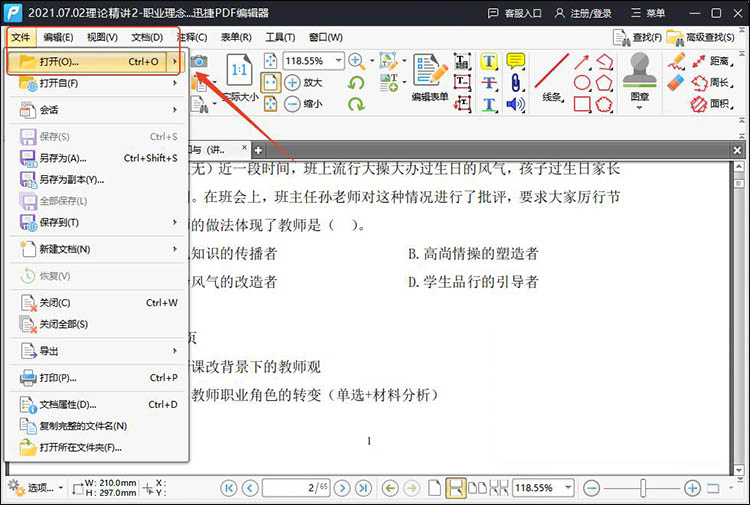
Task: Go back to previous view
Action: coord(390,488)
